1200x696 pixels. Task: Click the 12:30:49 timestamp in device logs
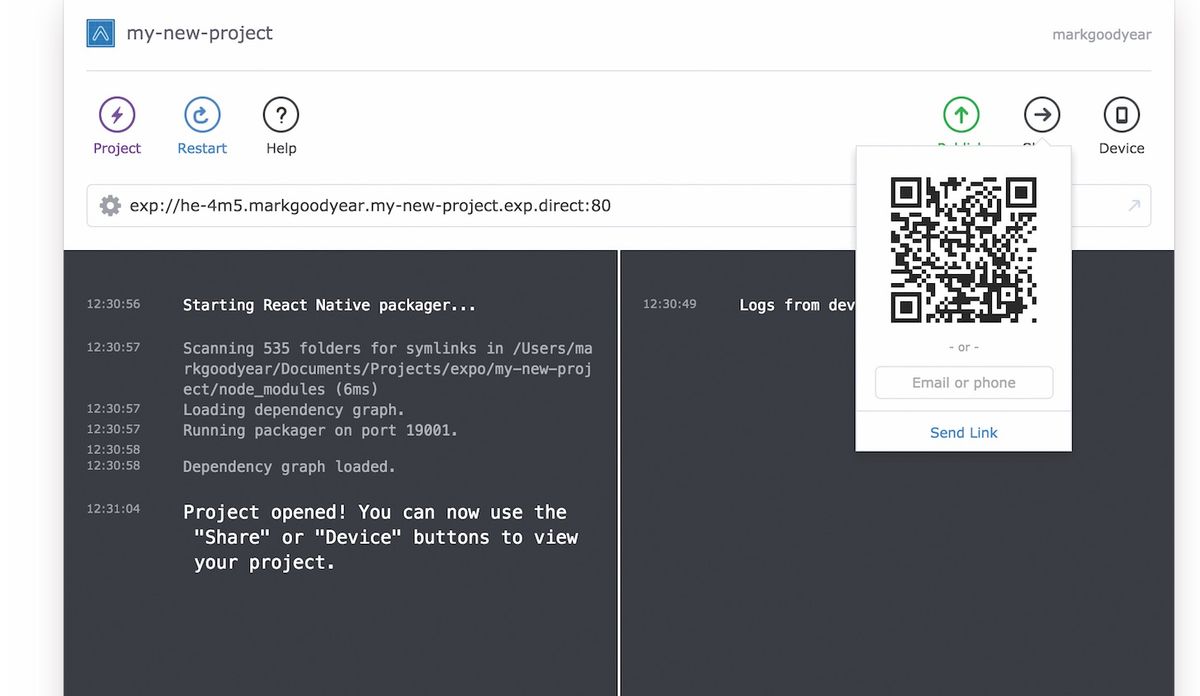[x=668, y=304]
